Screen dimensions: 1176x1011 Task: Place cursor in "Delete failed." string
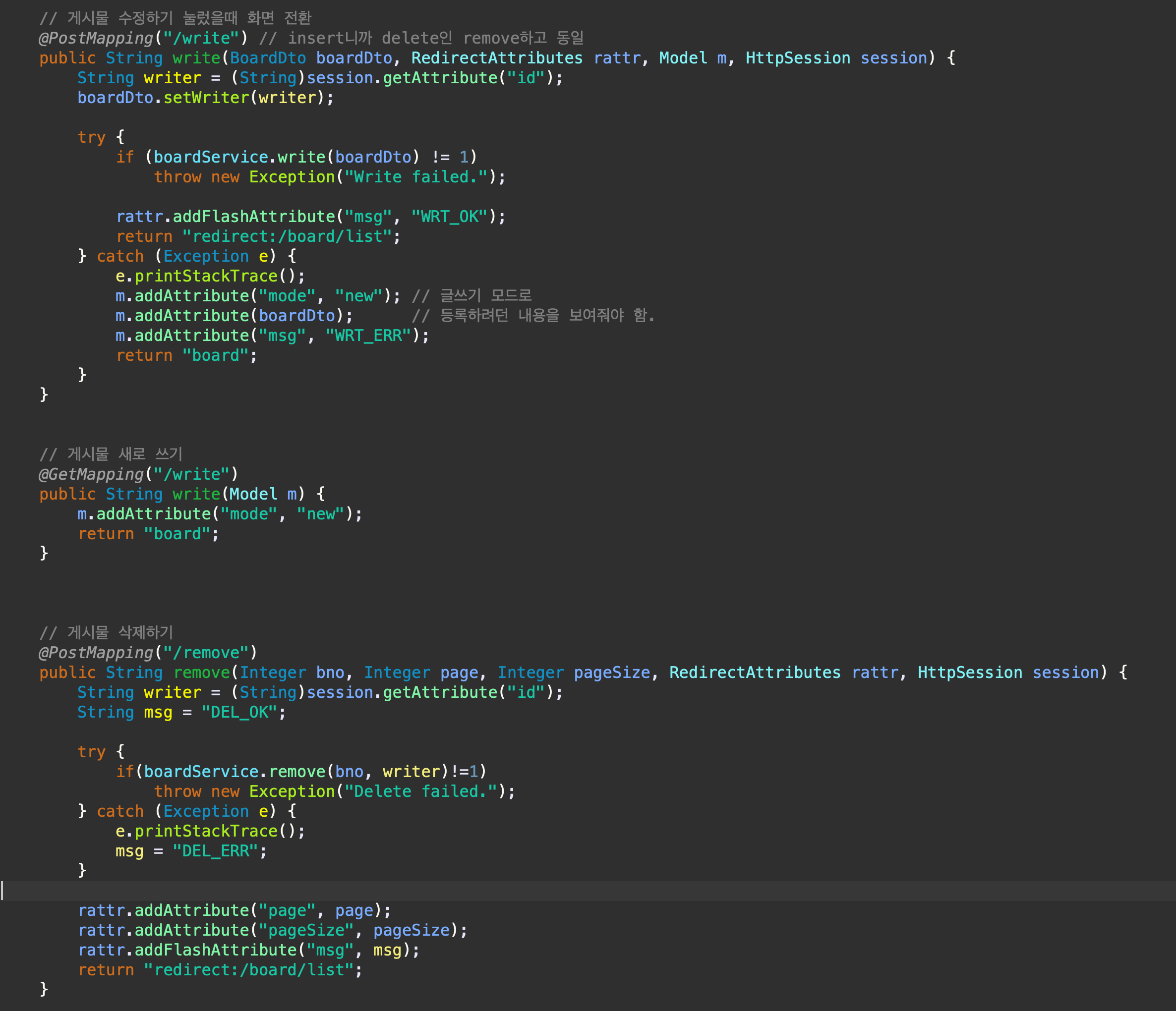coord(420,791)
